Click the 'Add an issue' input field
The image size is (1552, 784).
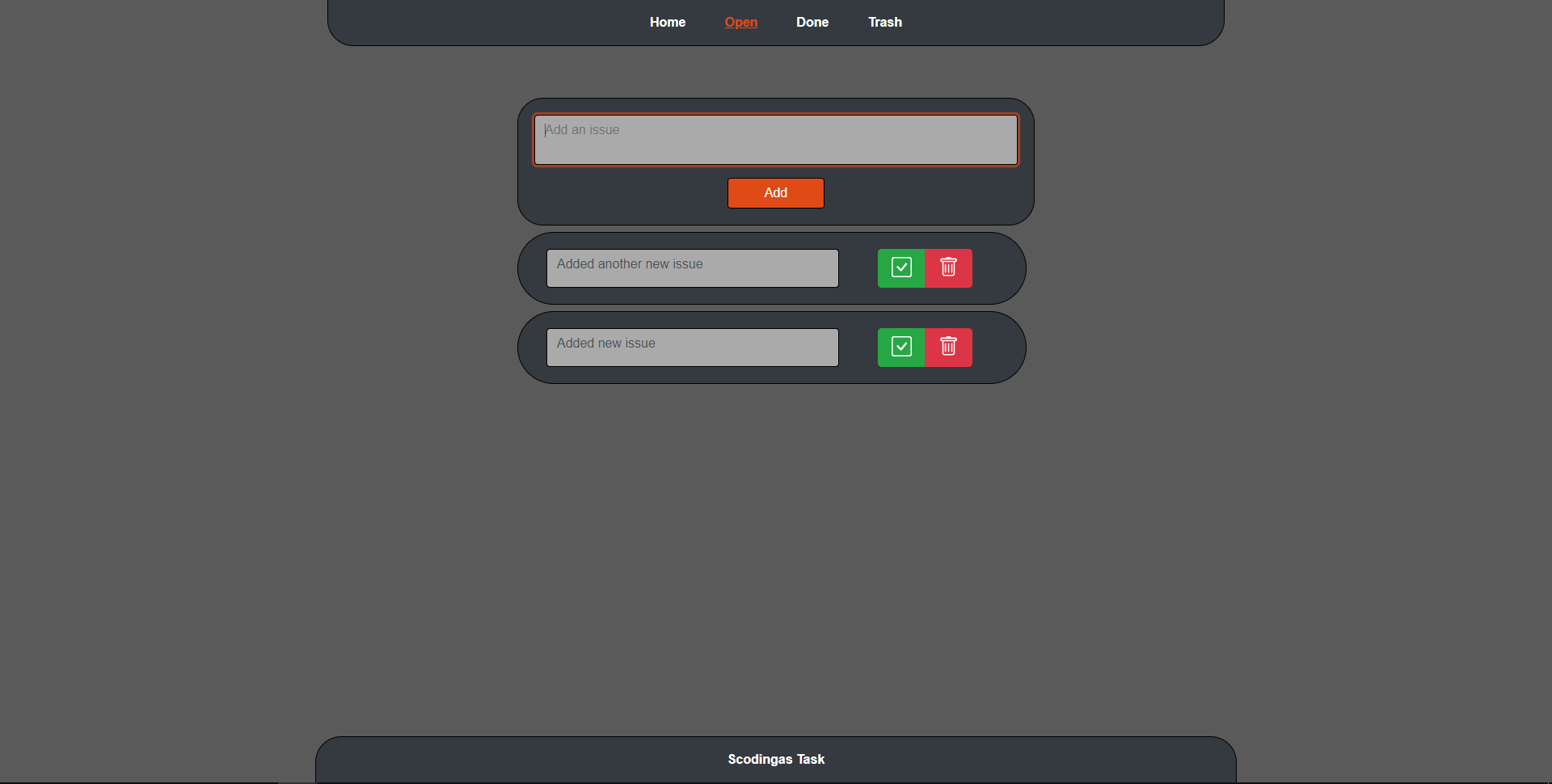point(775,139)
